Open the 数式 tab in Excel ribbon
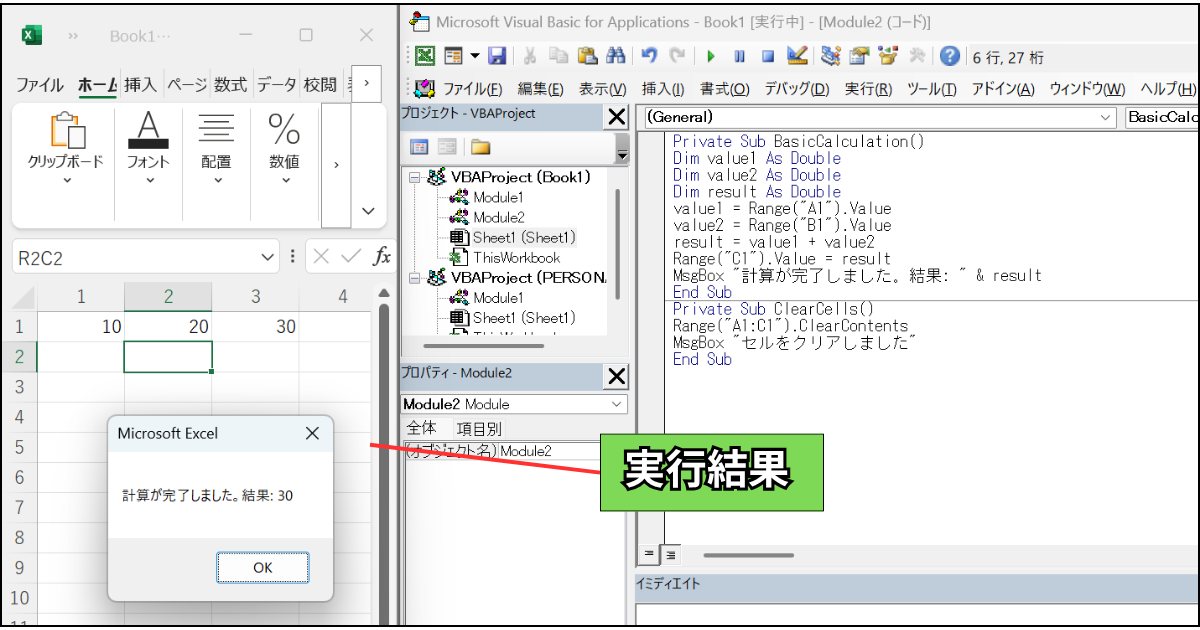Image resolution: width=1200 pixels, height=630 pixels. (x=230, y=85)
